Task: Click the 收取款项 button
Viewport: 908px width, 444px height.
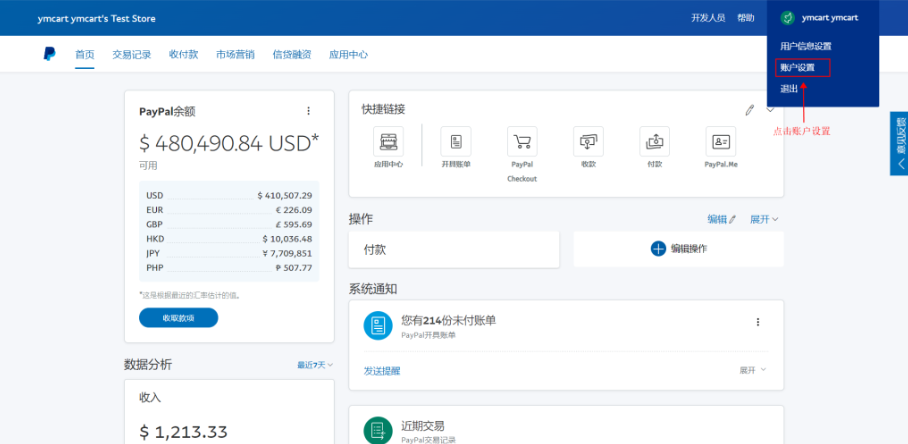Action: 178,318
